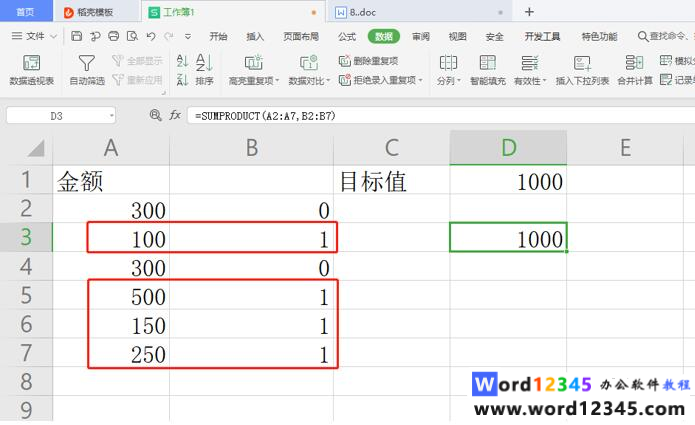Click the output-as-PDF icon next to save
This screenshot has height=425, width=695.
click(95, 36)
